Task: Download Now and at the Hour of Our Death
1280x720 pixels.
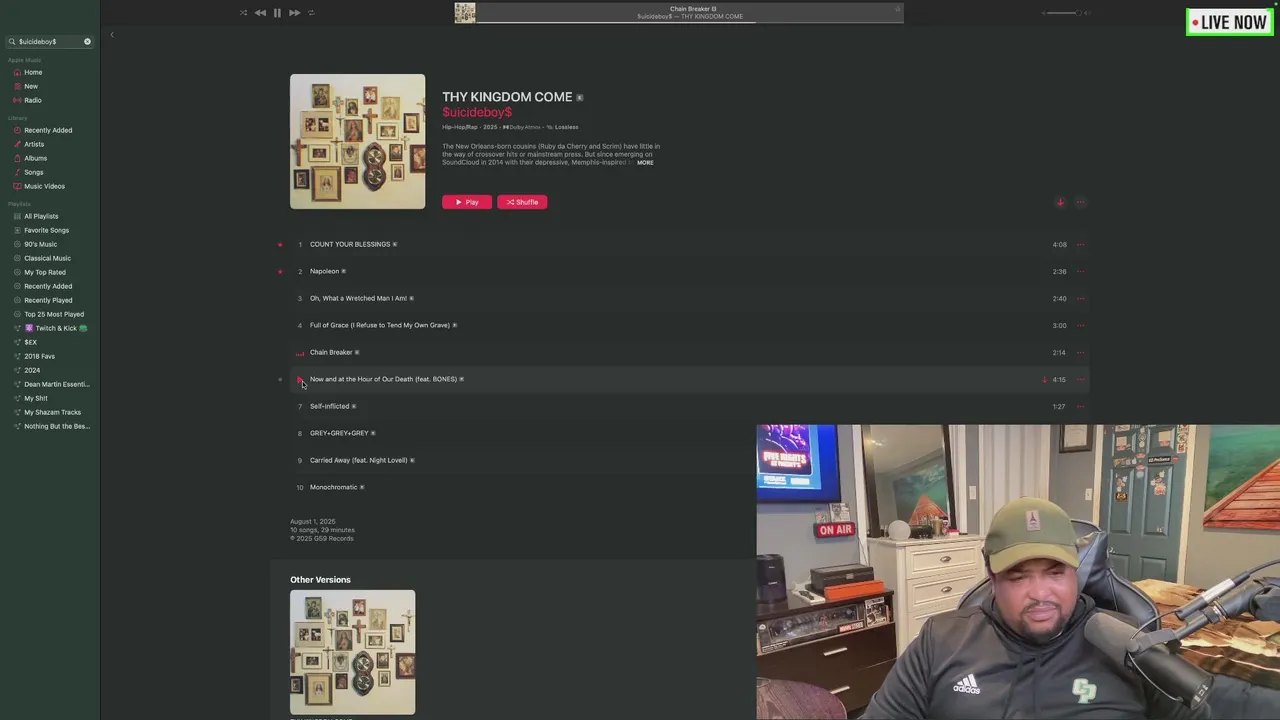Action: click(1044, 379)
